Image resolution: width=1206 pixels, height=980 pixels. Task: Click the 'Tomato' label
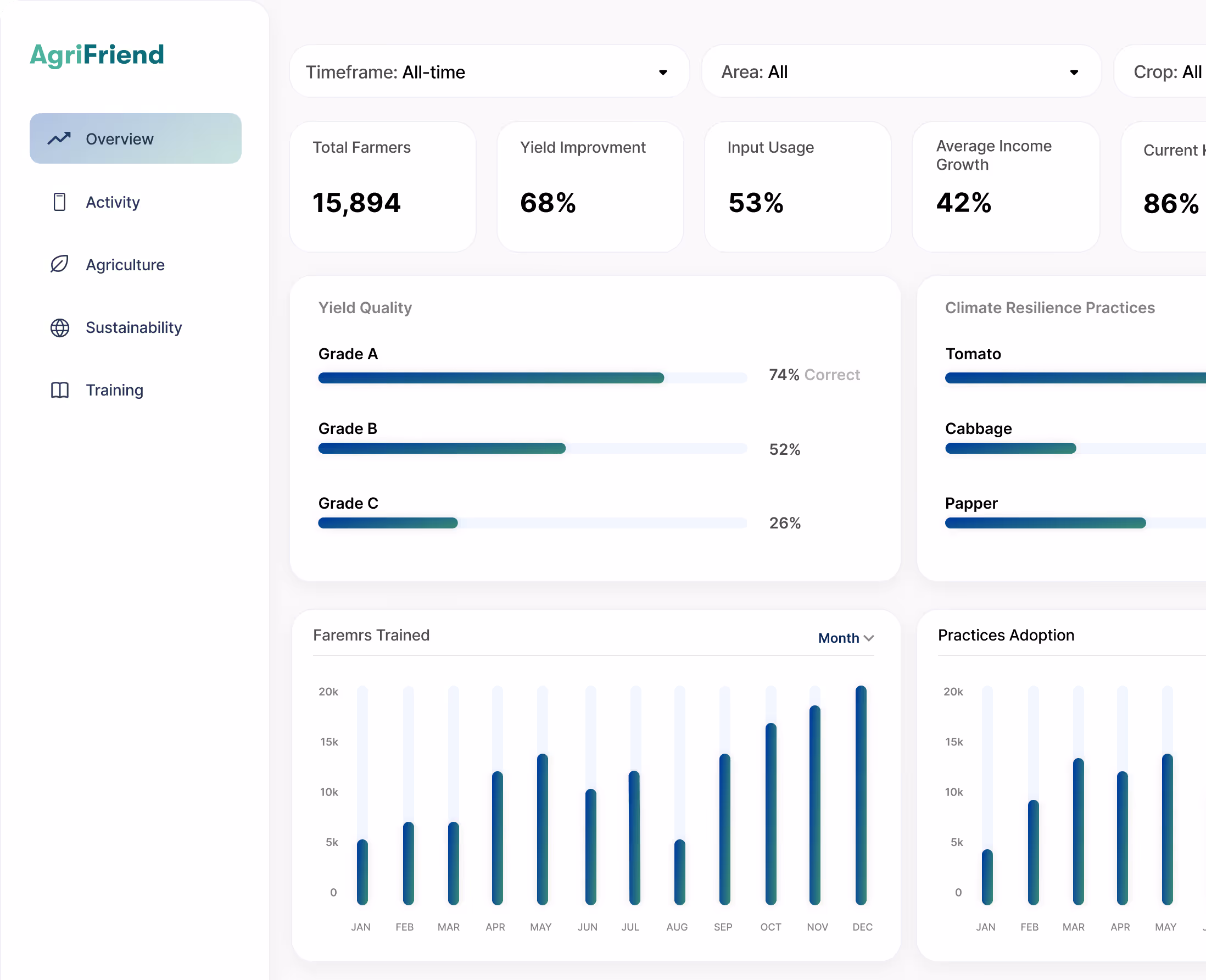click(x=973, y=354)
